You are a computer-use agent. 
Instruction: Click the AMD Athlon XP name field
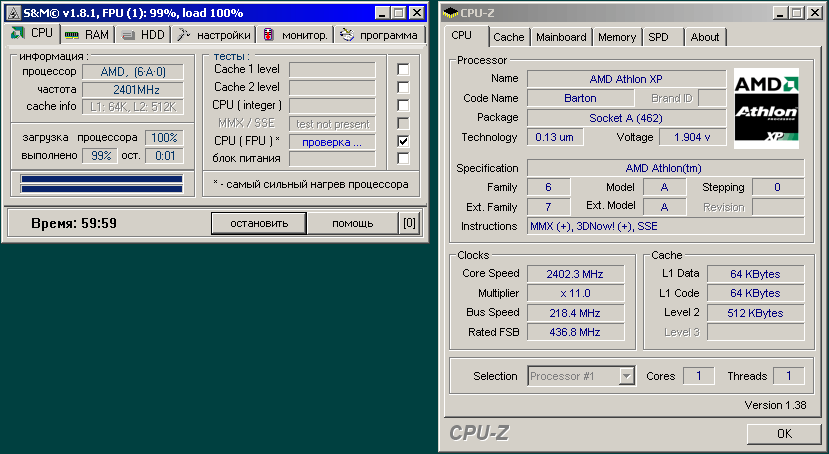click(x=627, y=79)
